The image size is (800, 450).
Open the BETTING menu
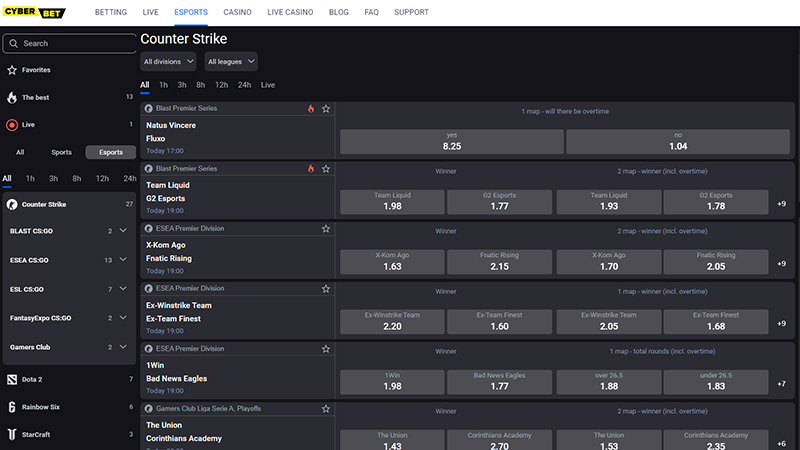[x=111, y=12]
